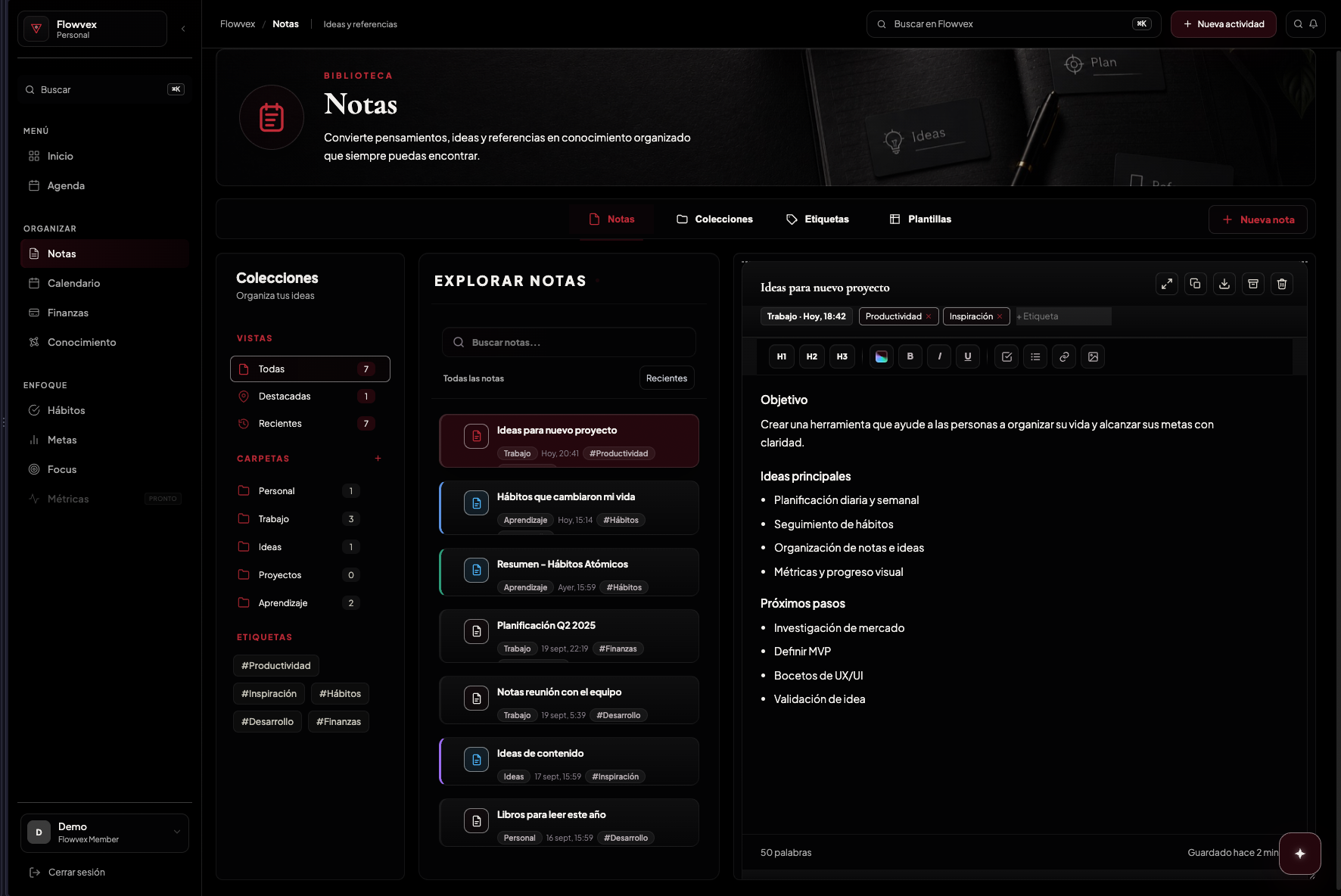Insert a link in the note
This screenshot has width=1341, height=896.
coord(1064,356)
